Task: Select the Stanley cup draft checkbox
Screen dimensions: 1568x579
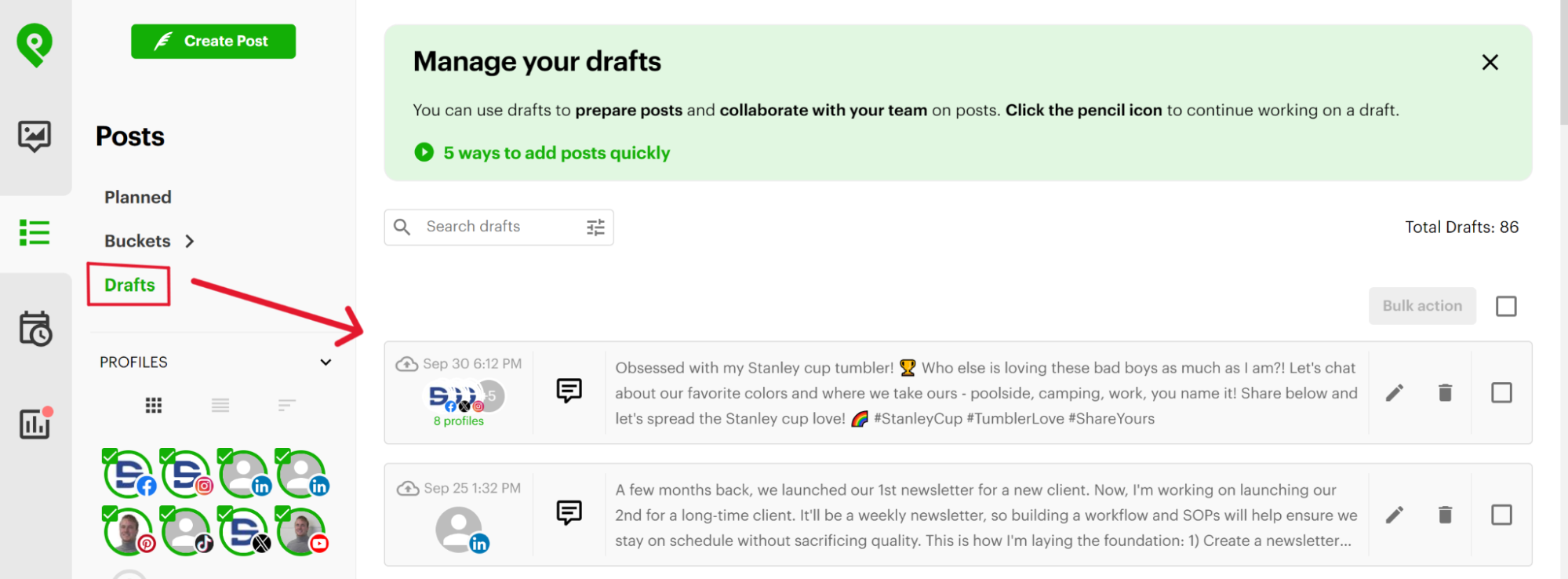Action: click(1501, 393)
